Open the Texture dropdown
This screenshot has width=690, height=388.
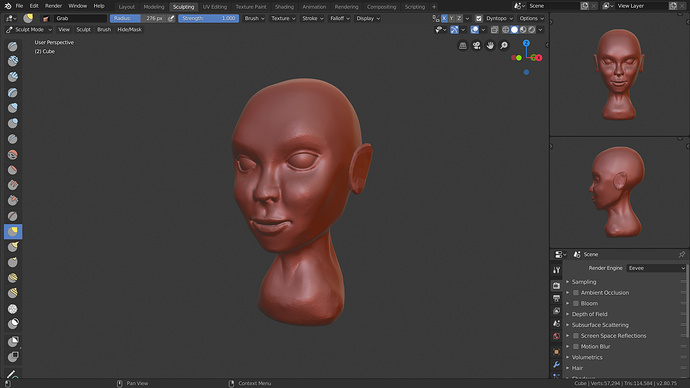point(283,18)
